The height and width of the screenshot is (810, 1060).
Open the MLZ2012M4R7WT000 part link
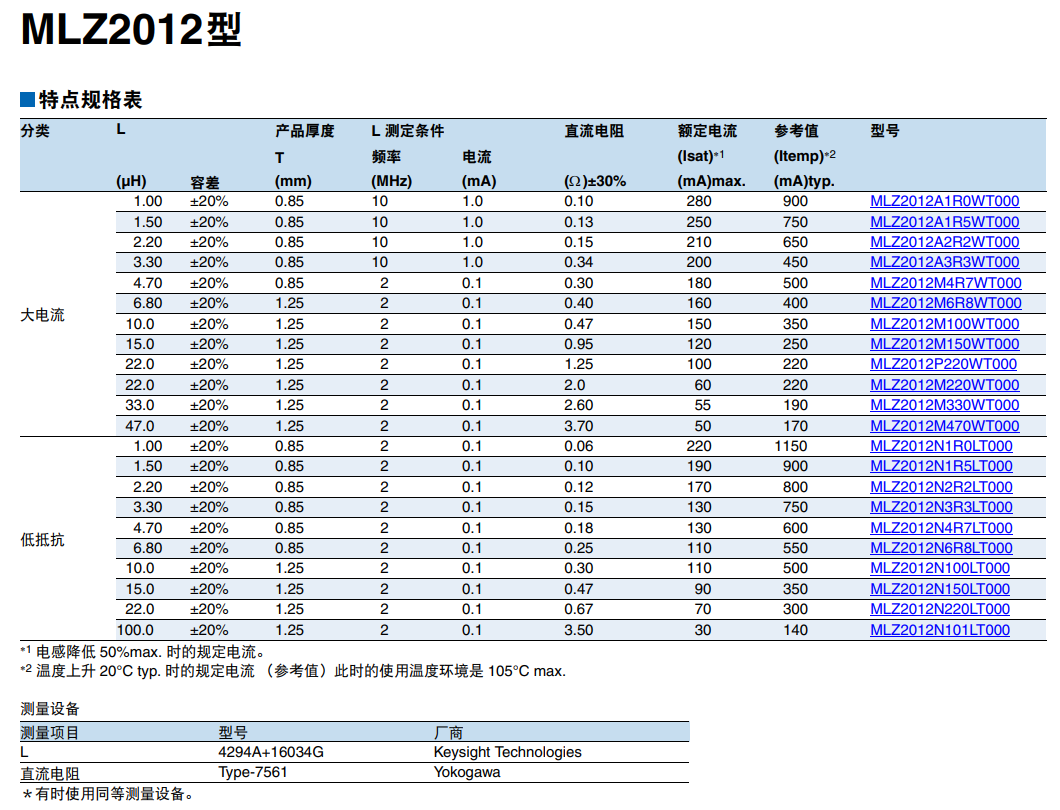pyautogui.click(x=946, y=283)
